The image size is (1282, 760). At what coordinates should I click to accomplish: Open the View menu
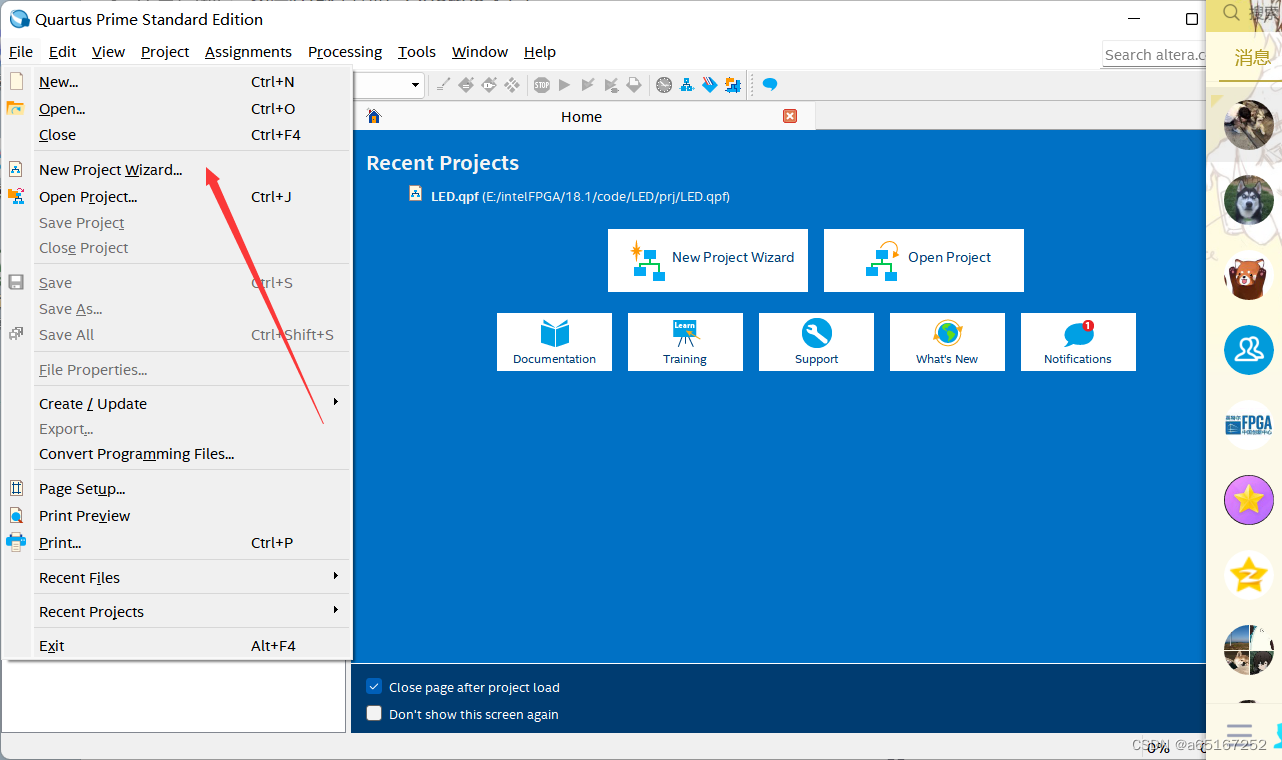[108, 52]
